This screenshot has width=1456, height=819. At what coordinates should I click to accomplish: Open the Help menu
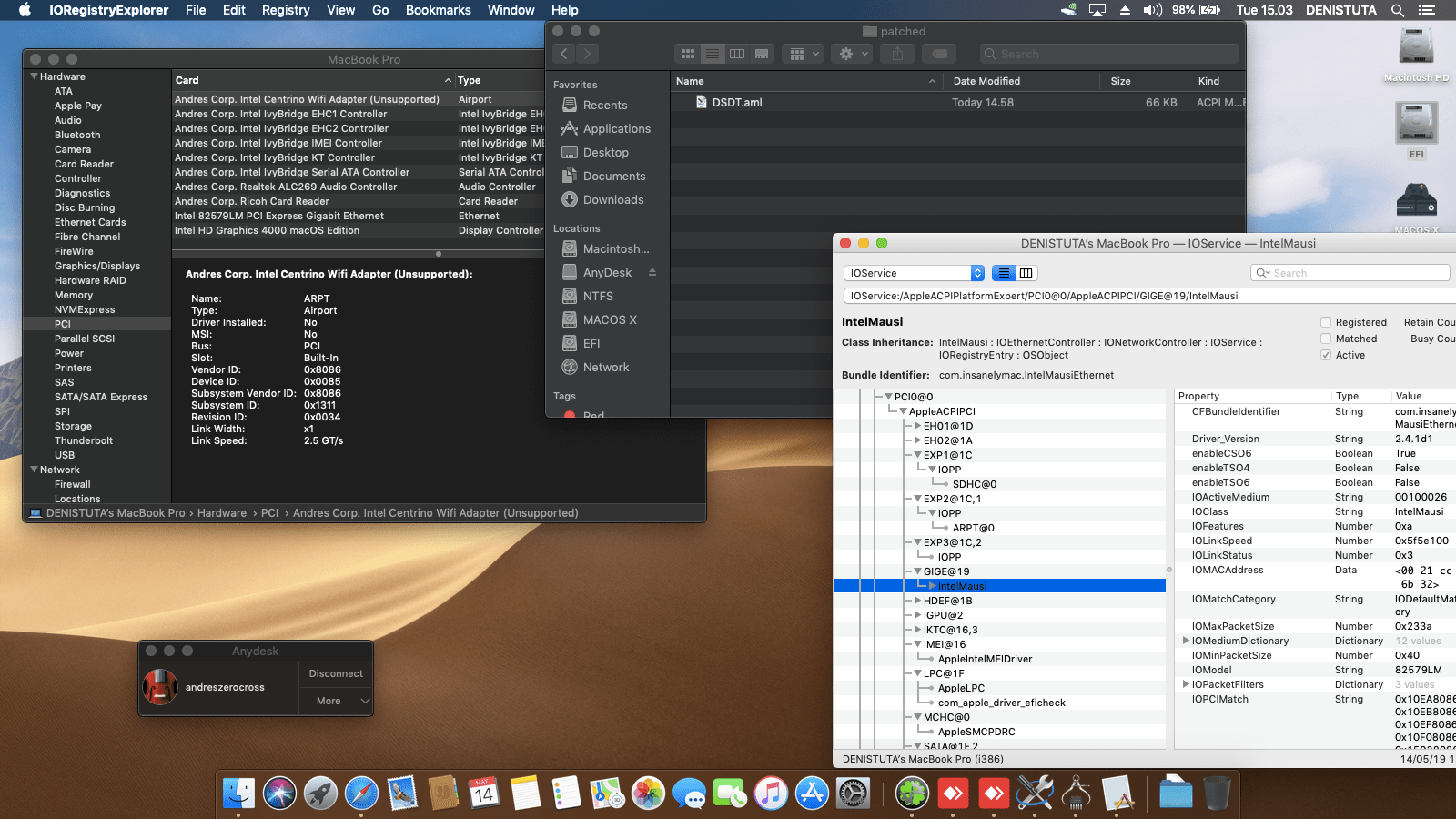click(564, 10)
